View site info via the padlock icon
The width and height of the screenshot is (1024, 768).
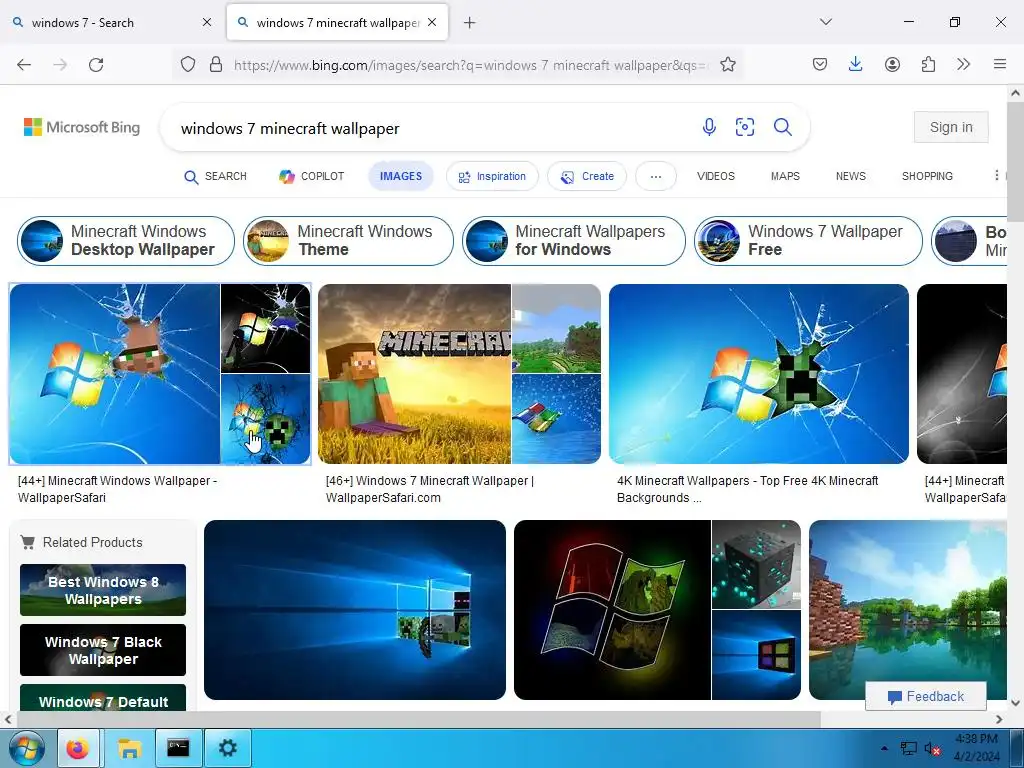click(x=216, y=65)
